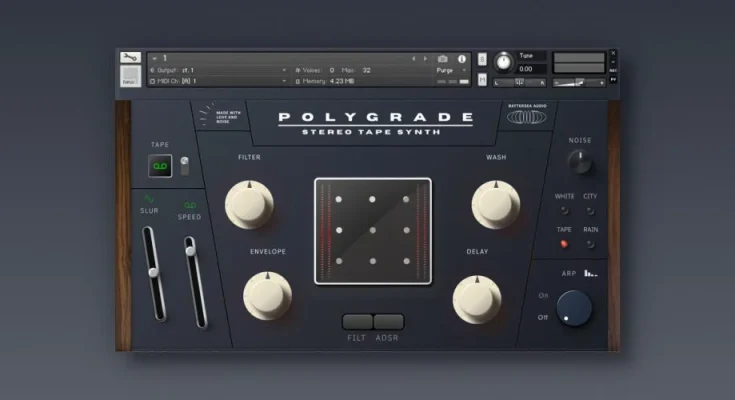735x400 pixels.
Task: Click the Slur slider handle
Action: coord(153,271)
